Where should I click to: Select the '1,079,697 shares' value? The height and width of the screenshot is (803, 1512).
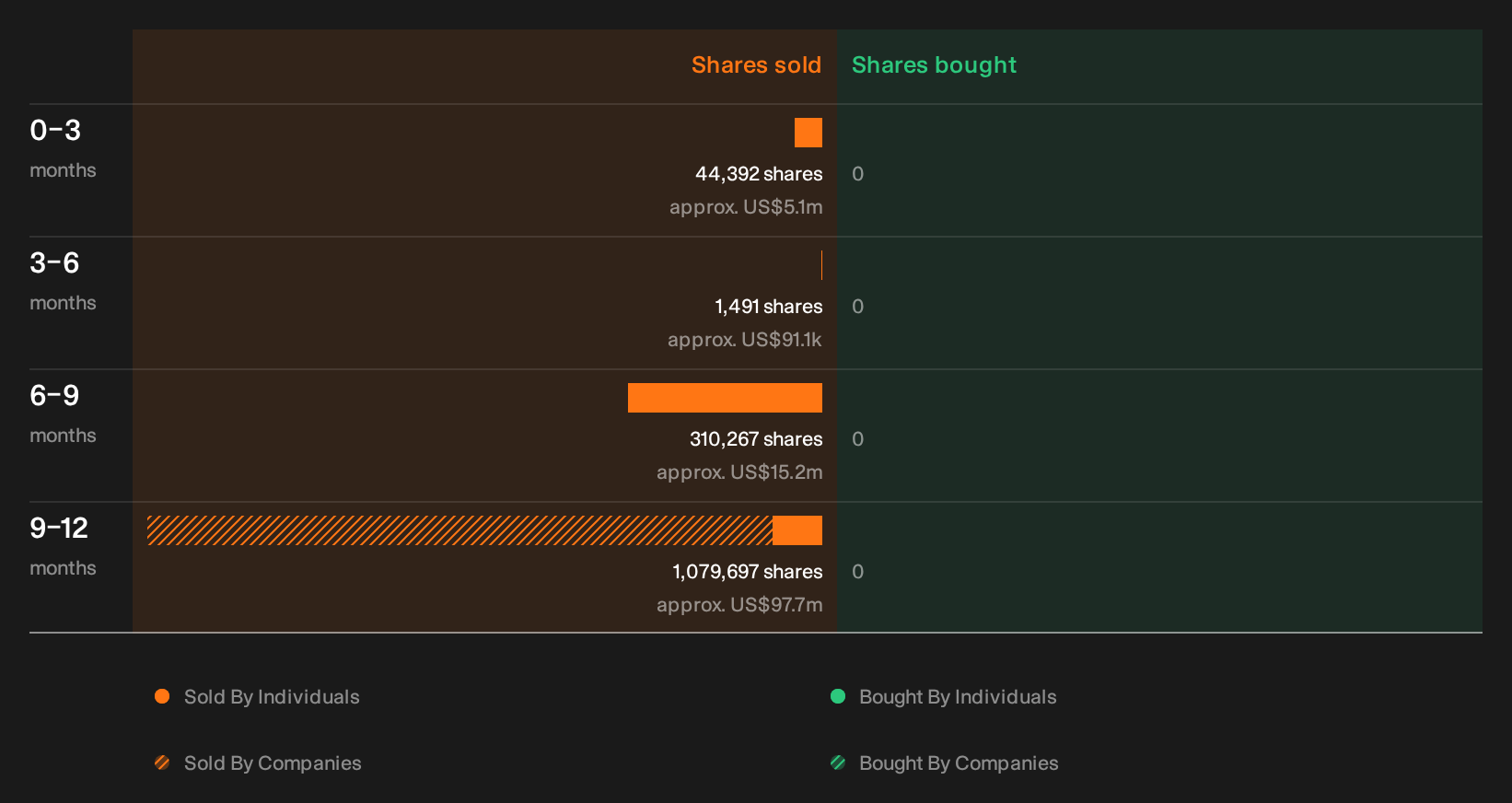click(748, 572)
